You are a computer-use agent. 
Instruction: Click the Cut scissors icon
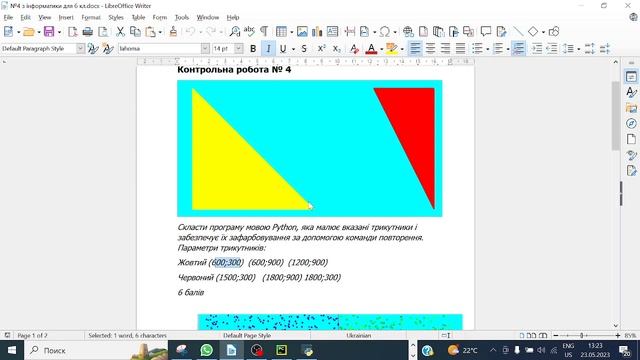(x=120, y=31)
